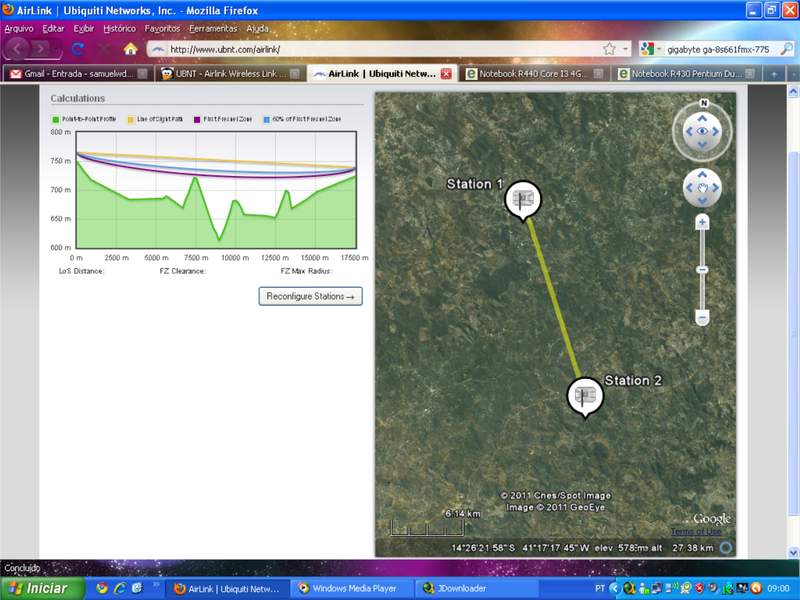The height and width of the screenshot is (600, 800).
Task: Click the map streaming status circle icon
Action: click(726, 547)
